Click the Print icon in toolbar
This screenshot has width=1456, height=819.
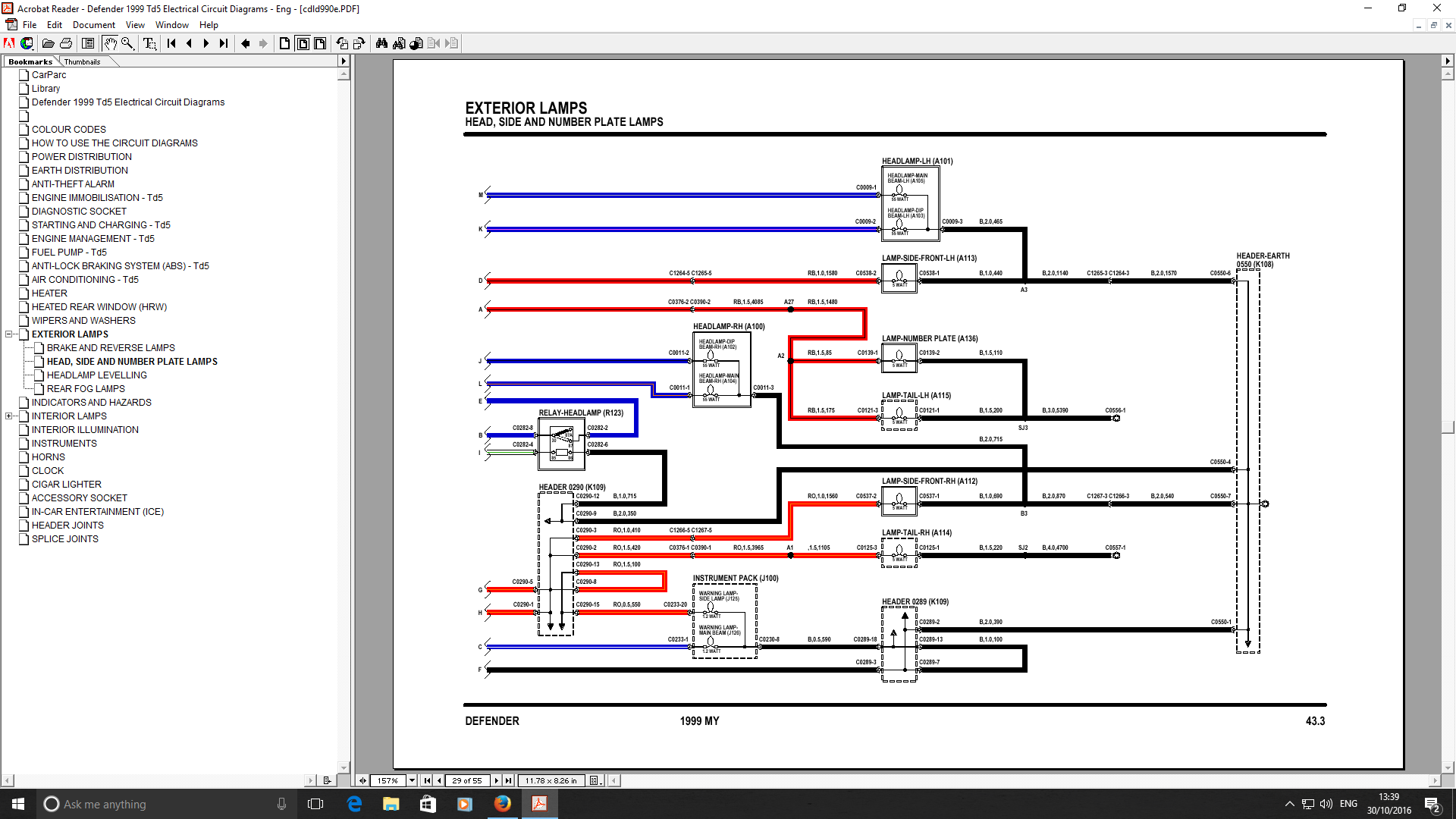point(66,43)
